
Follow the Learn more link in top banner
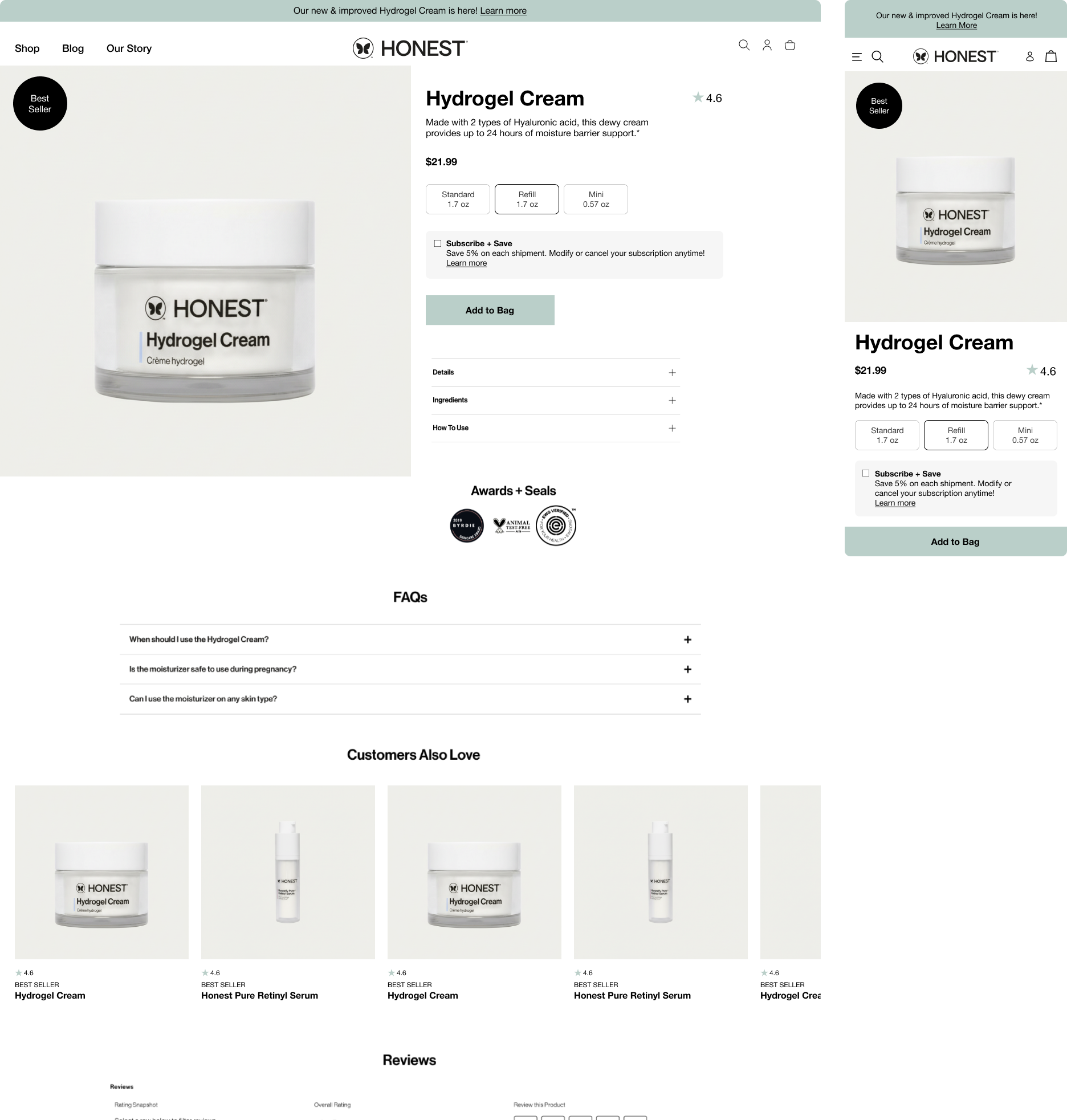pos(503,11)
